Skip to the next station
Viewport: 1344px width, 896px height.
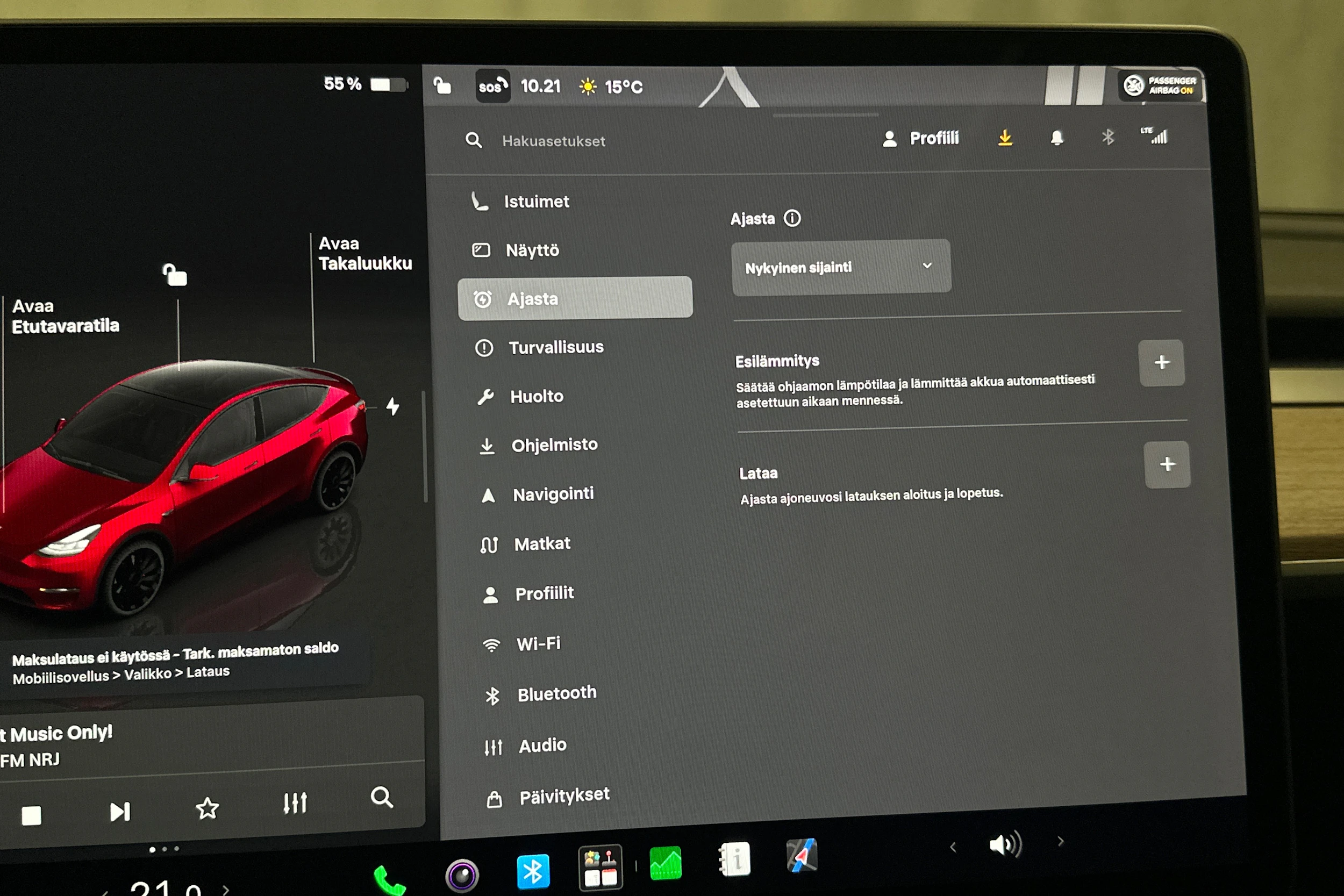(120, 812)
